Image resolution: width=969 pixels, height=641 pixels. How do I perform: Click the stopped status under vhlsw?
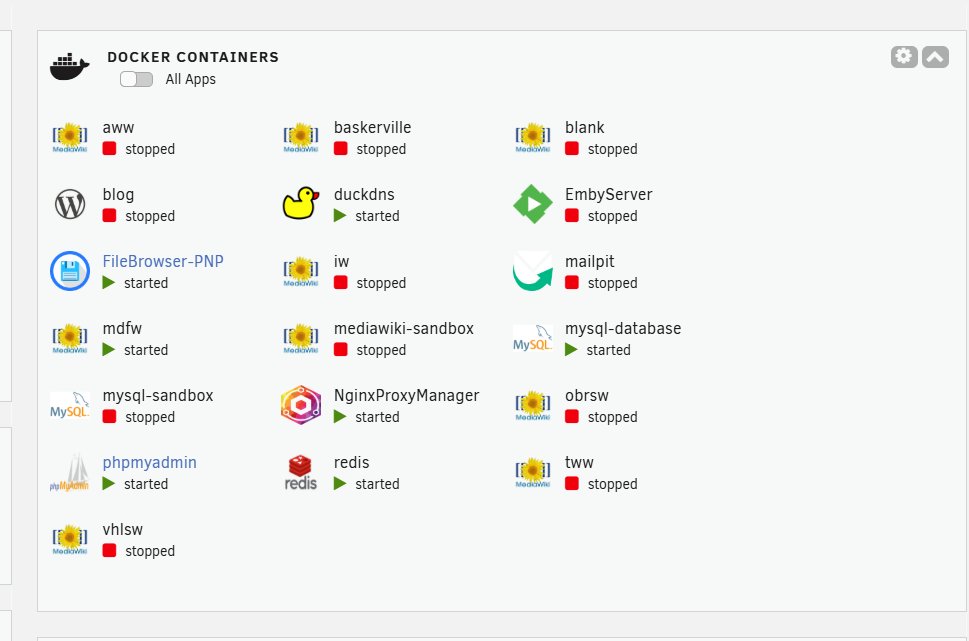tap(150, 551)
